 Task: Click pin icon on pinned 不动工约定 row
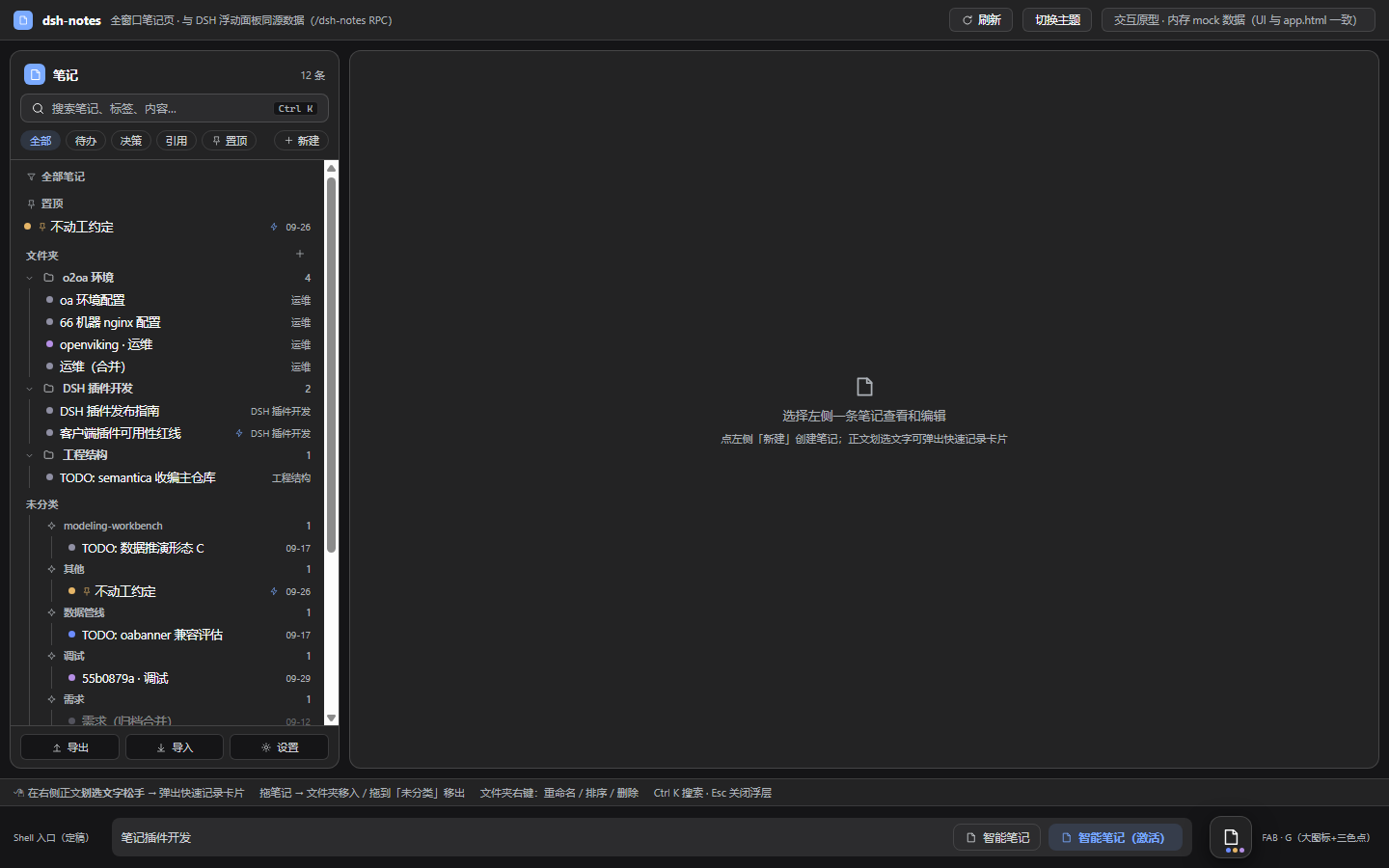[x=42, y=227]
